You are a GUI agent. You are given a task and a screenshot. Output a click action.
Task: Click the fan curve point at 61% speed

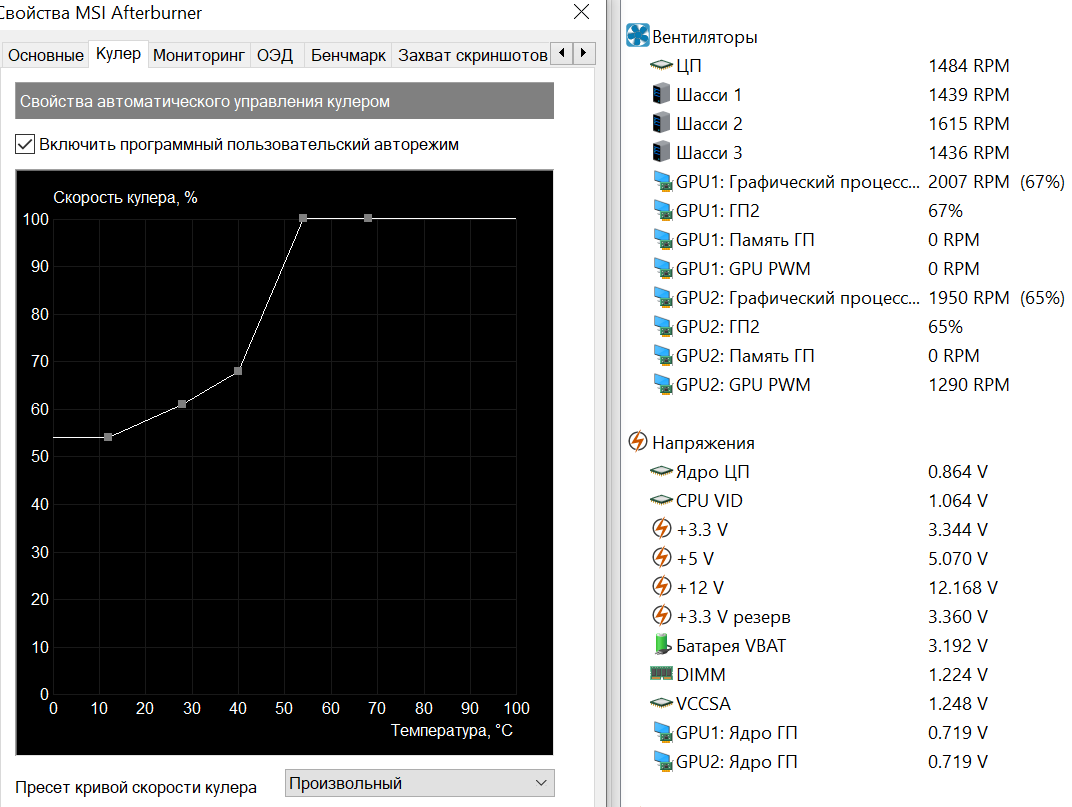[x=182, y=404]
